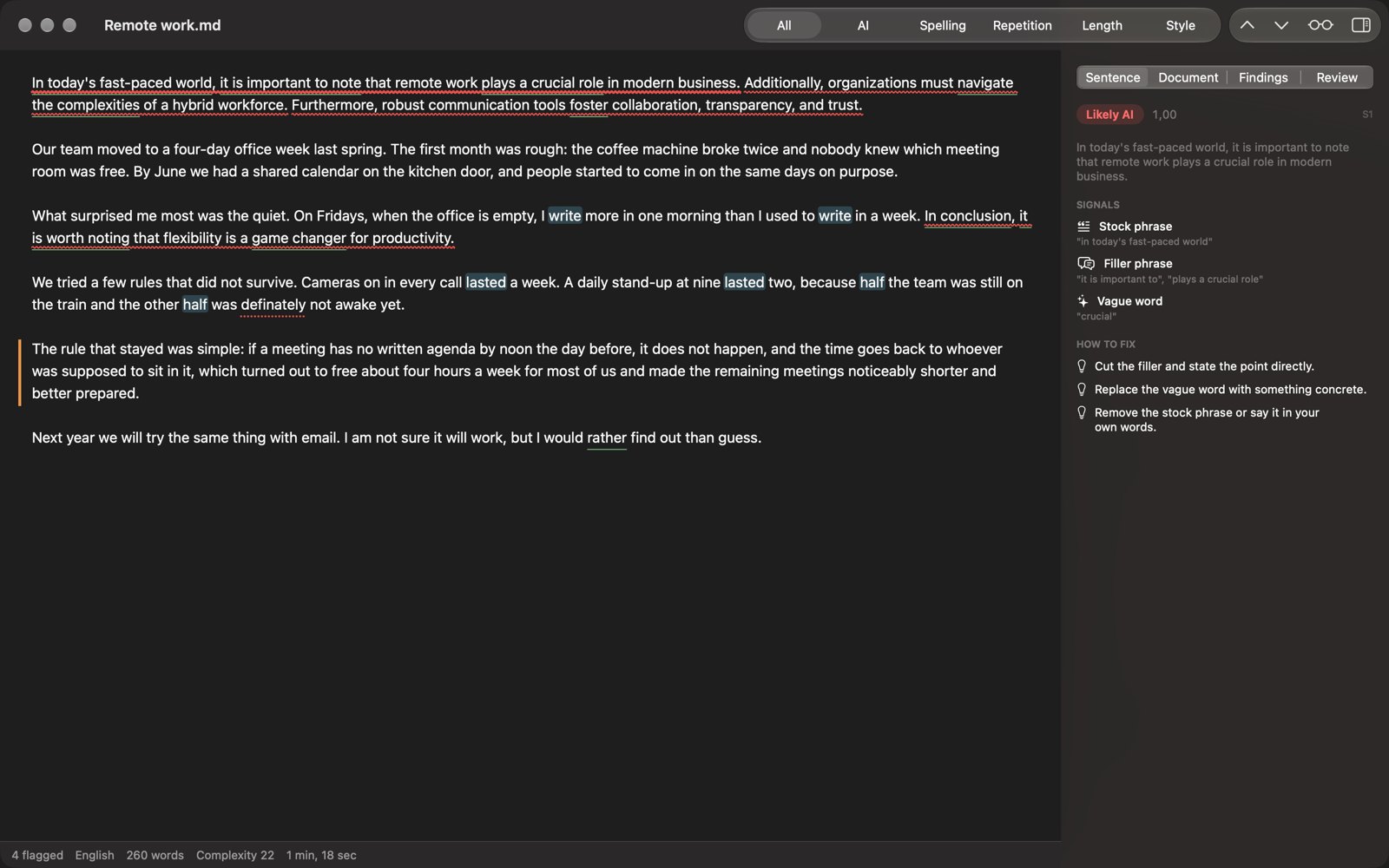Click the Filler phrase speech bubble icon

(x=1086, y=264)
